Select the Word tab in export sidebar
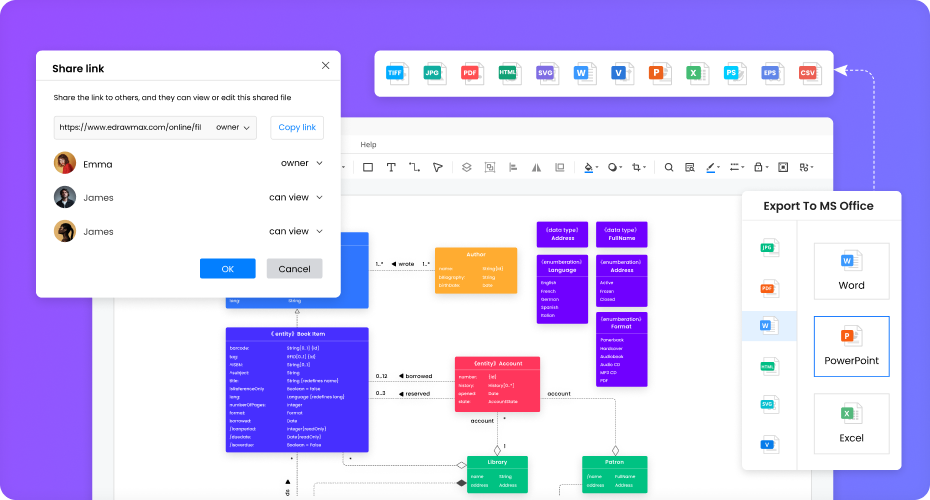Screen dimensions: 930x500 pos(769,325)
